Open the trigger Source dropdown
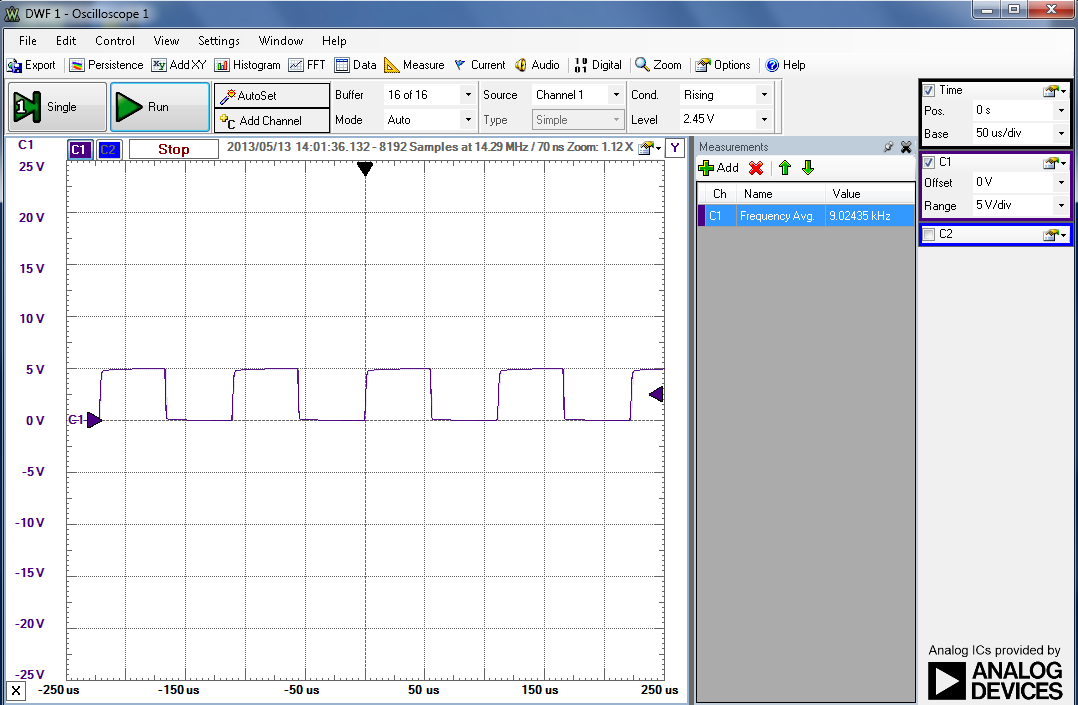 [x=614, y=94]
